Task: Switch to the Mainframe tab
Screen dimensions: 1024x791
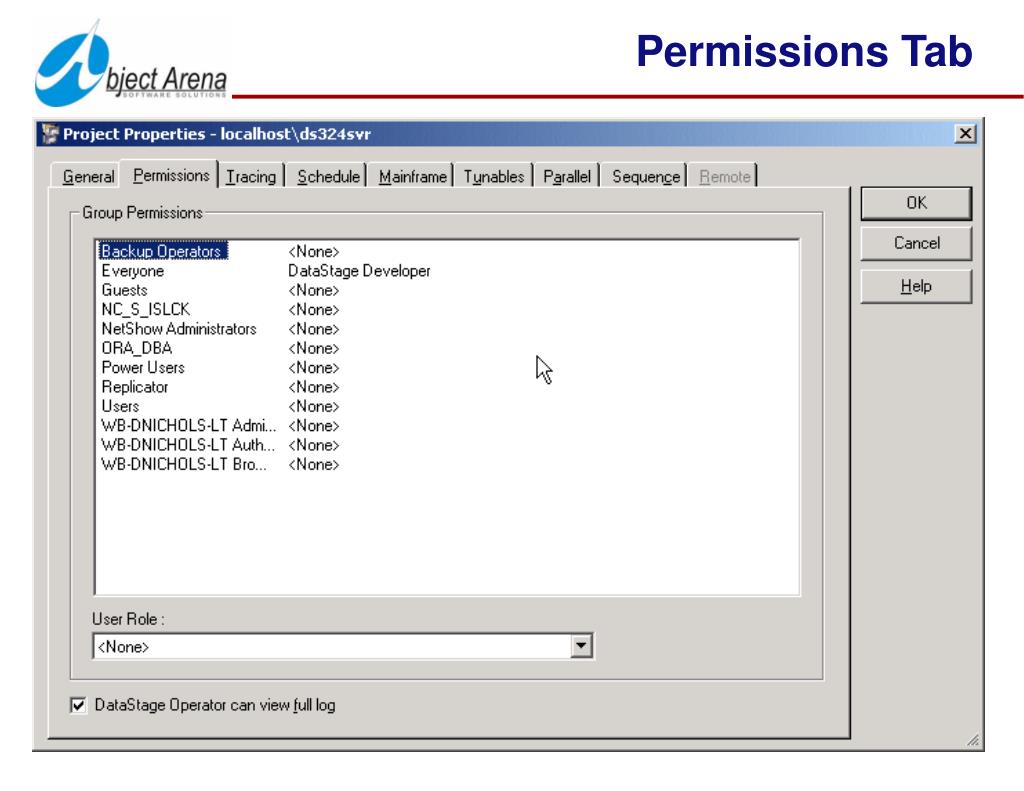Action: 412,176
